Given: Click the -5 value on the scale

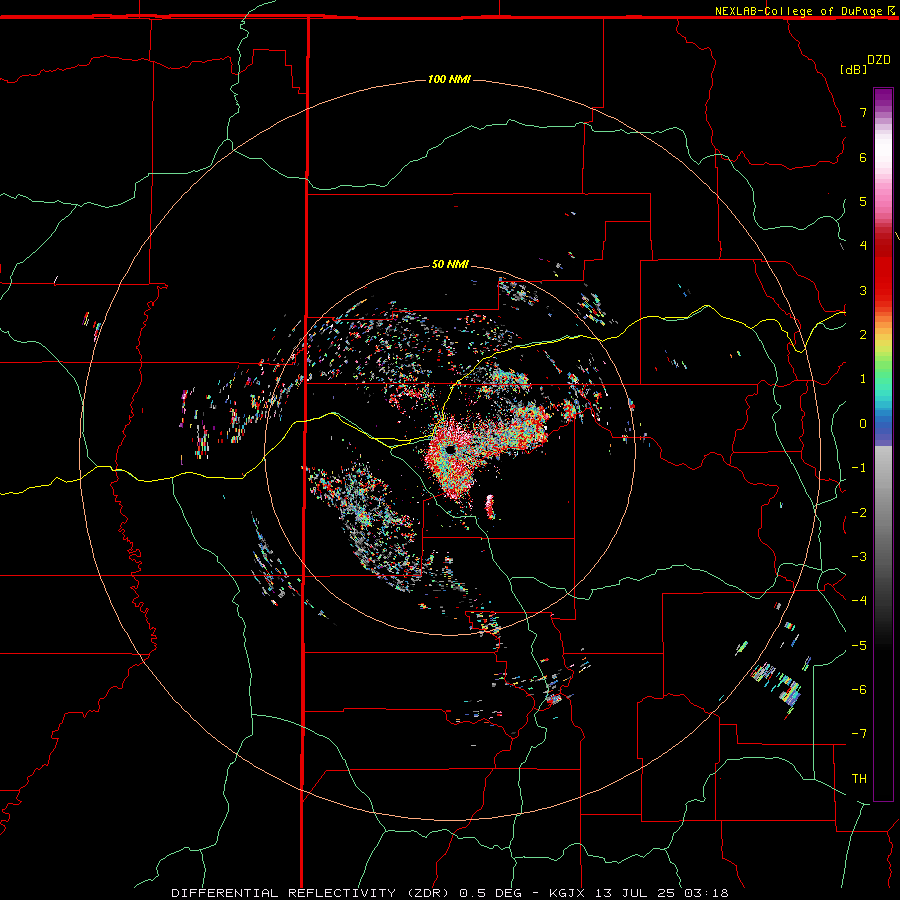Looking at the screenshot, I should [x=859, y=646].
